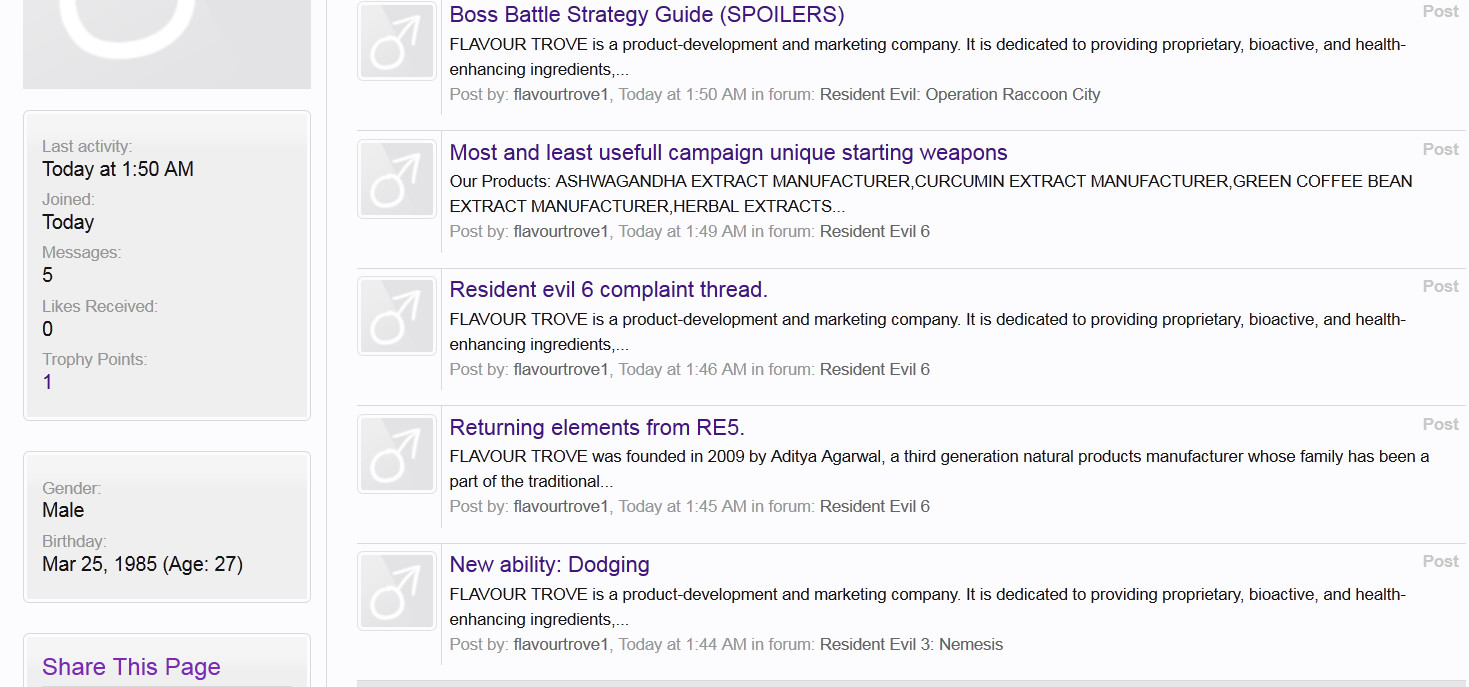Click the avatar icon beside Boss Battle Strategy Guide
Viewport: 1469px width, 687px height.
(397, 42)
